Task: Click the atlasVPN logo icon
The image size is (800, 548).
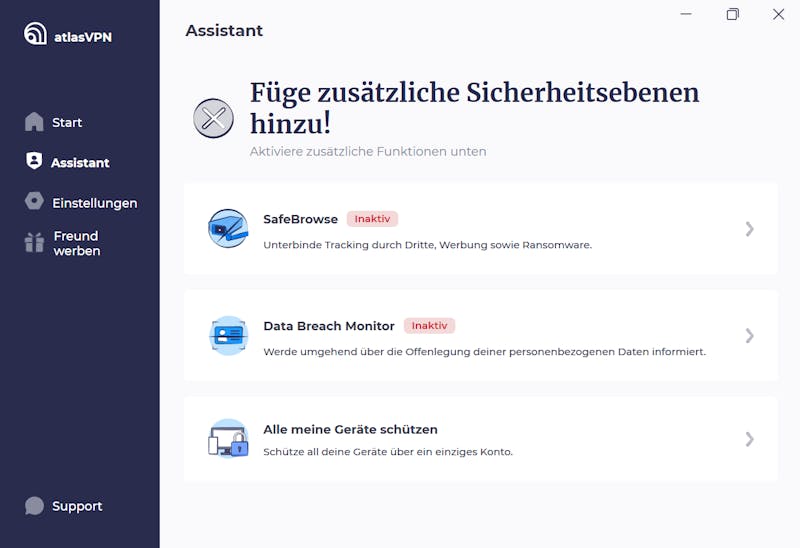Action: pyautogui.click(x=35, y=34)
